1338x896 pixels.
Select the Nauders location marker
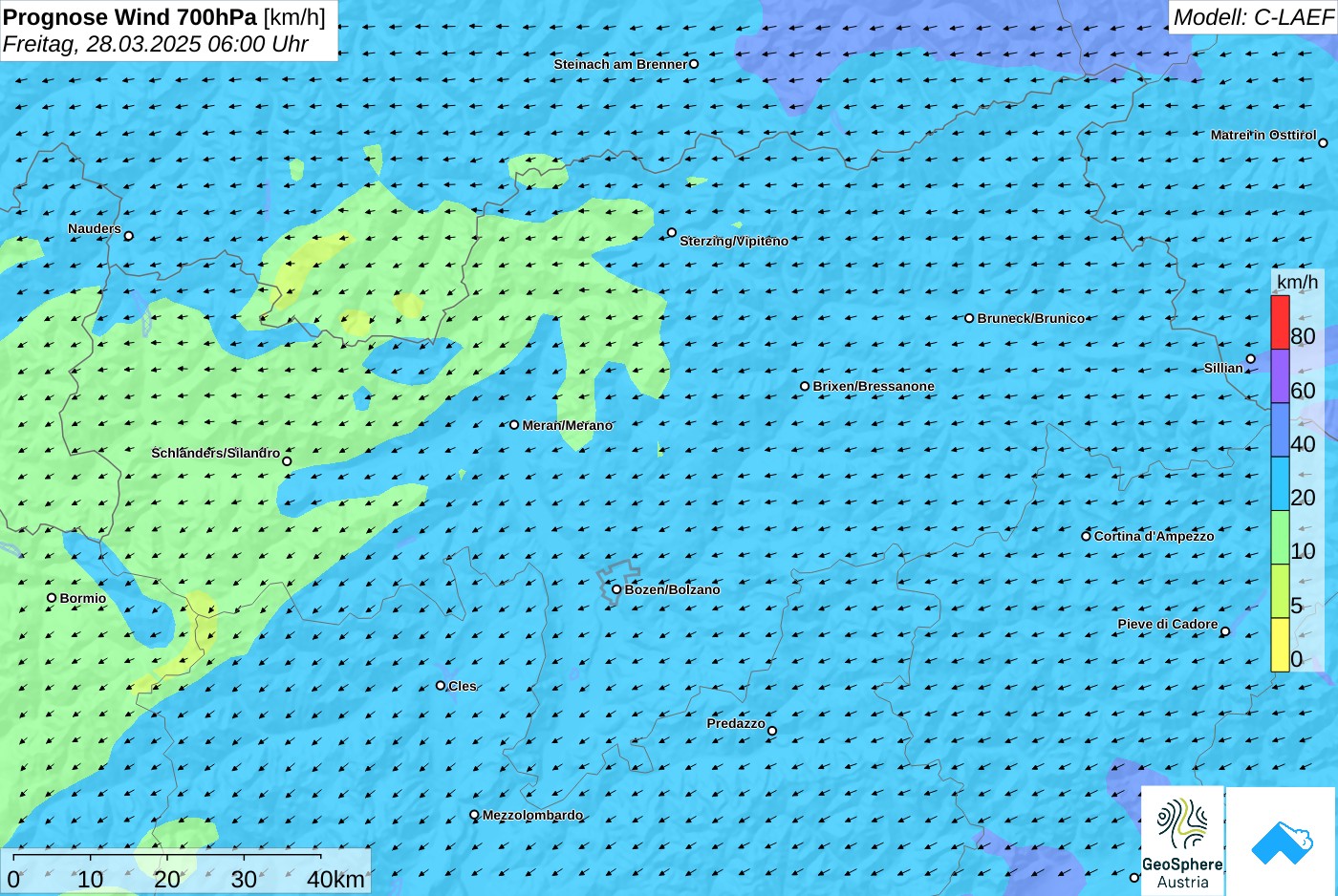pyautogui.click(x=129, y=236)
